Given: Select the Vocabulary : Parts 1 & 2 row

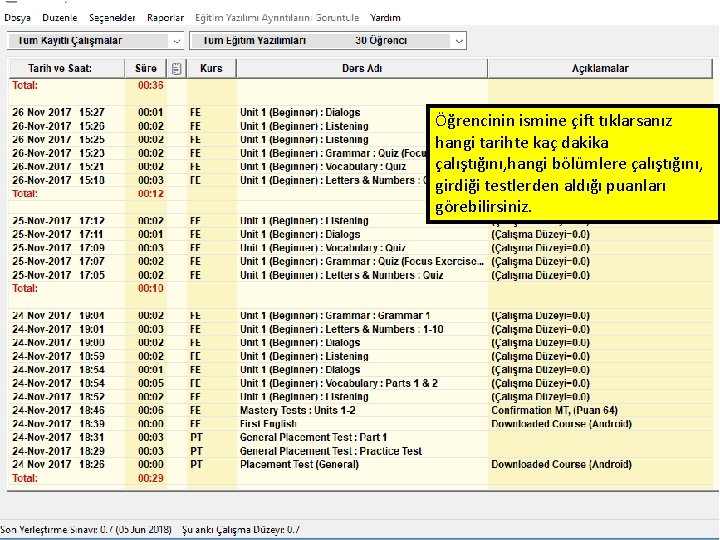Looking at the screenshot, I should click(x=361, y=383).
